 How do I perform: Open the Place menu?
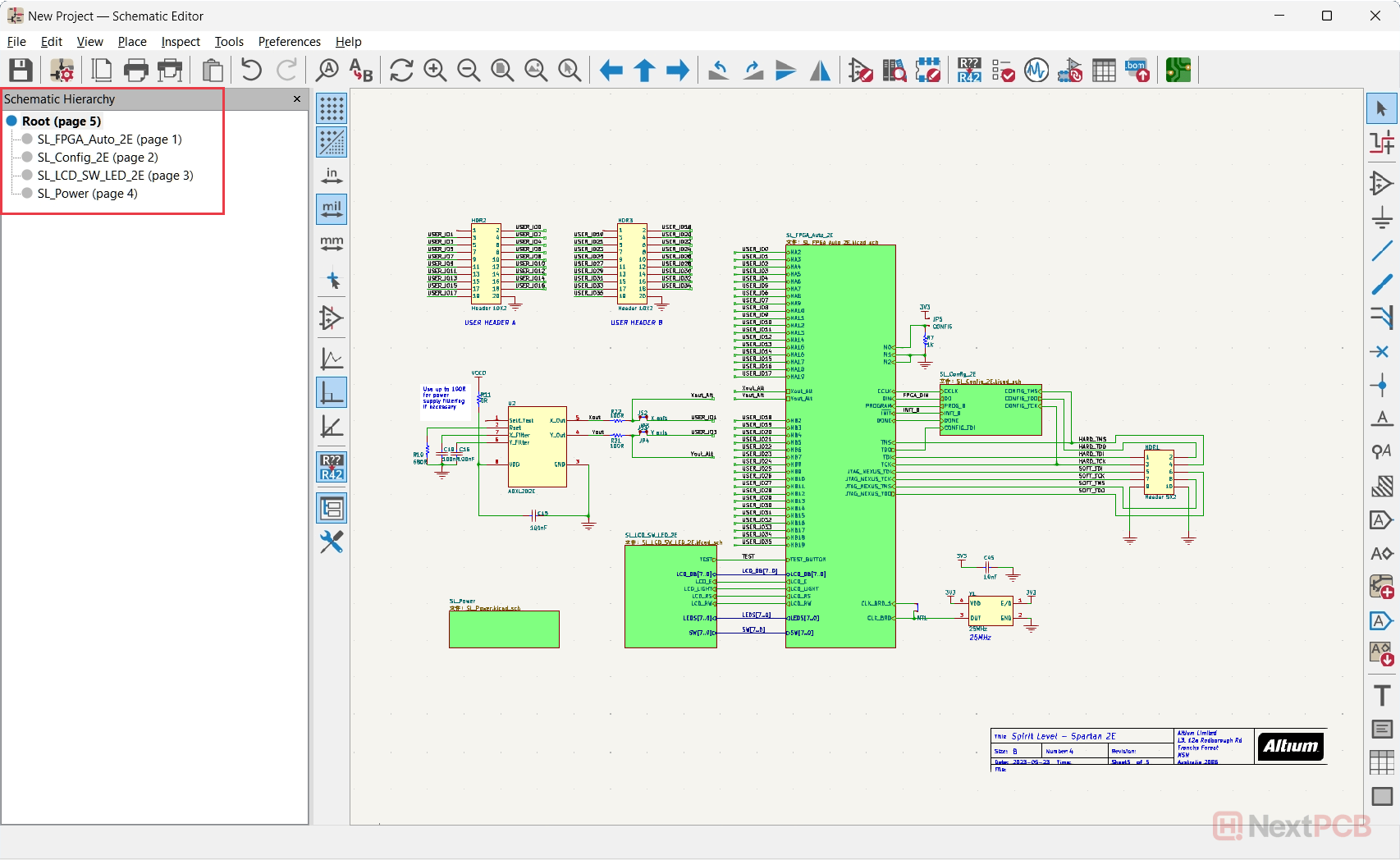(x=131, y=42)
